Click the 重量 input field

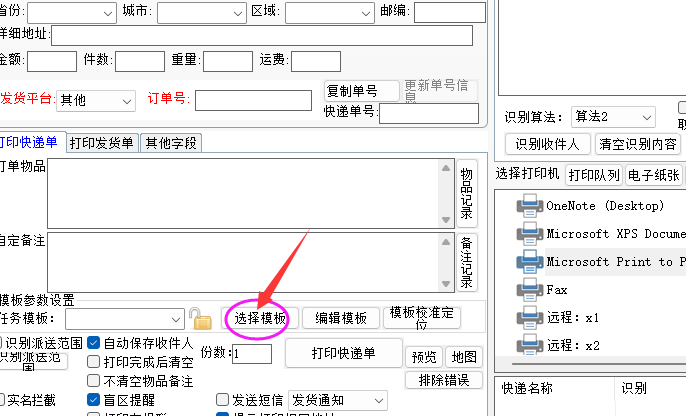point(228,61)
